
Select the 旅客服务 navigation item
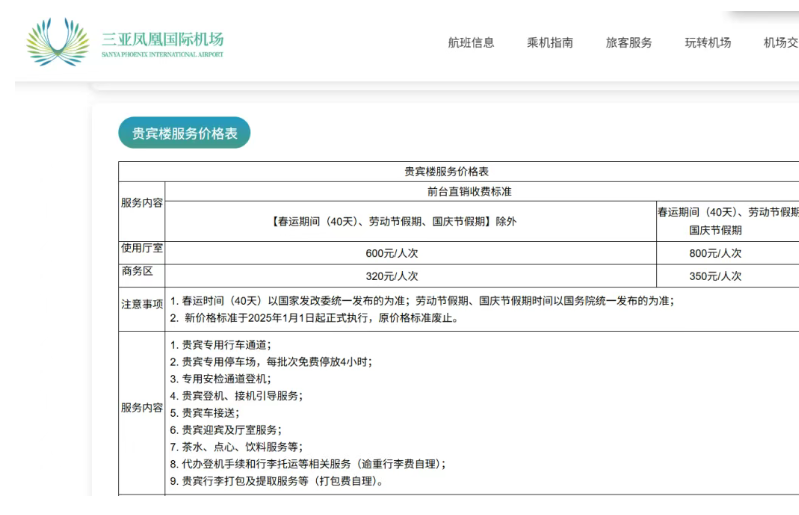pos(629,43)
